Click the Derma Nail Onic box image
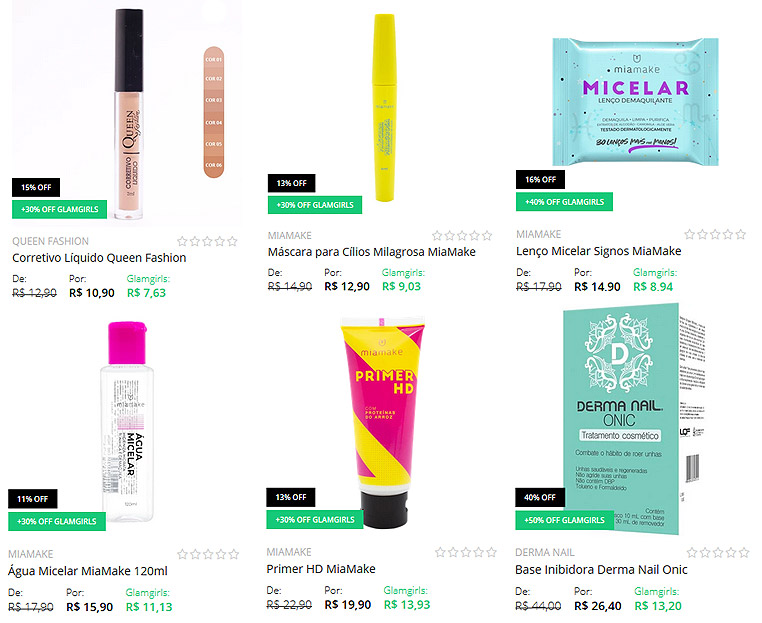 [x=631, y=419]
